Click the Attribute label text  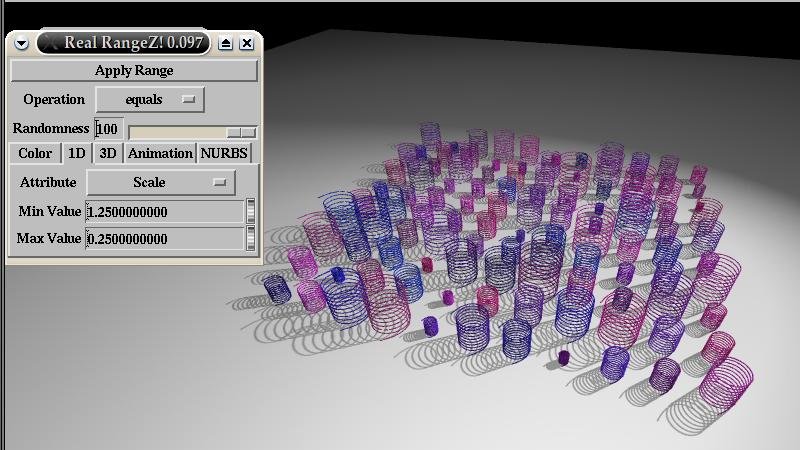point(48,183)
